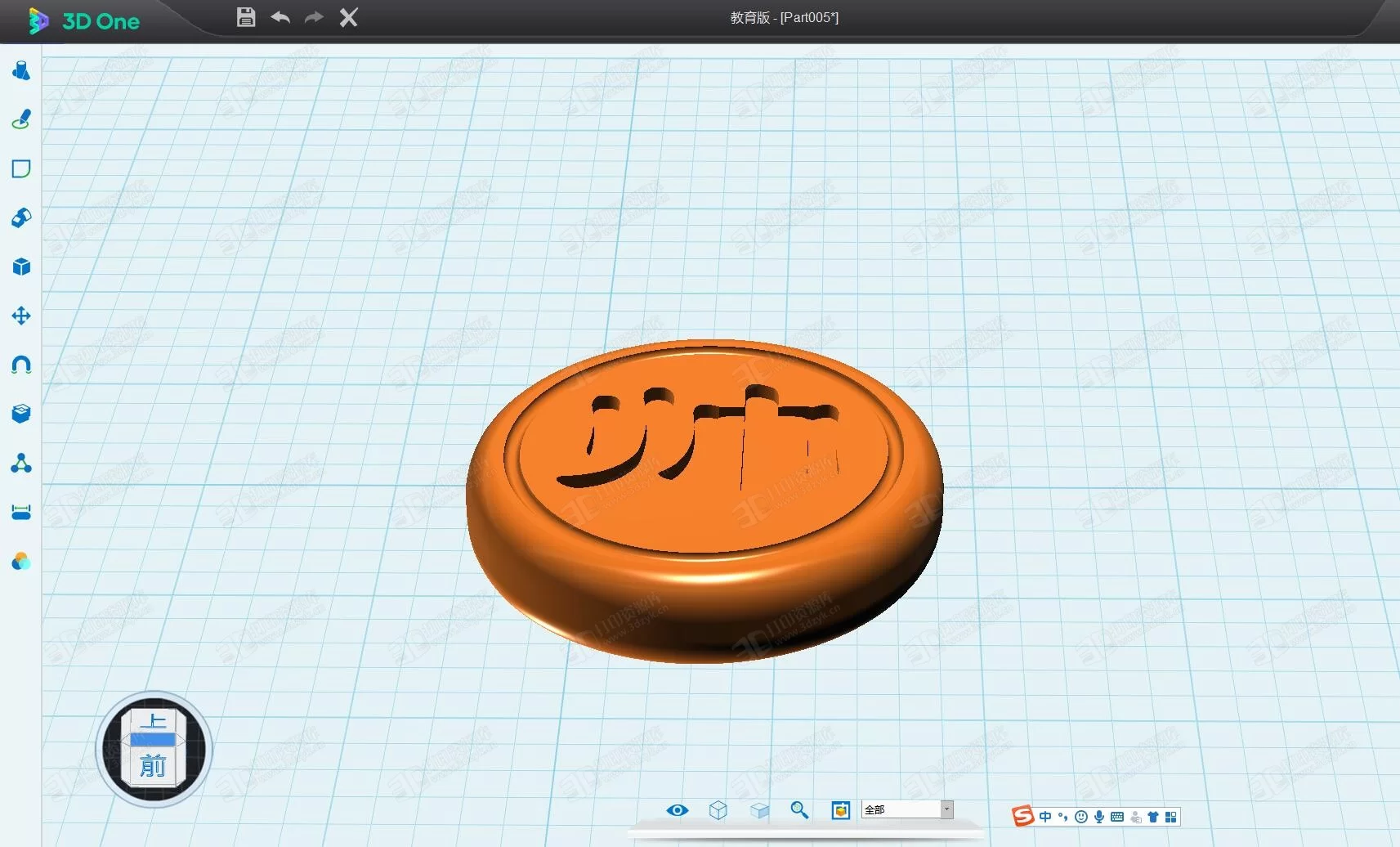This screenshot has height=847, width=1400.
Task: Click the 3D print view icon
Action: coord(841,810)
